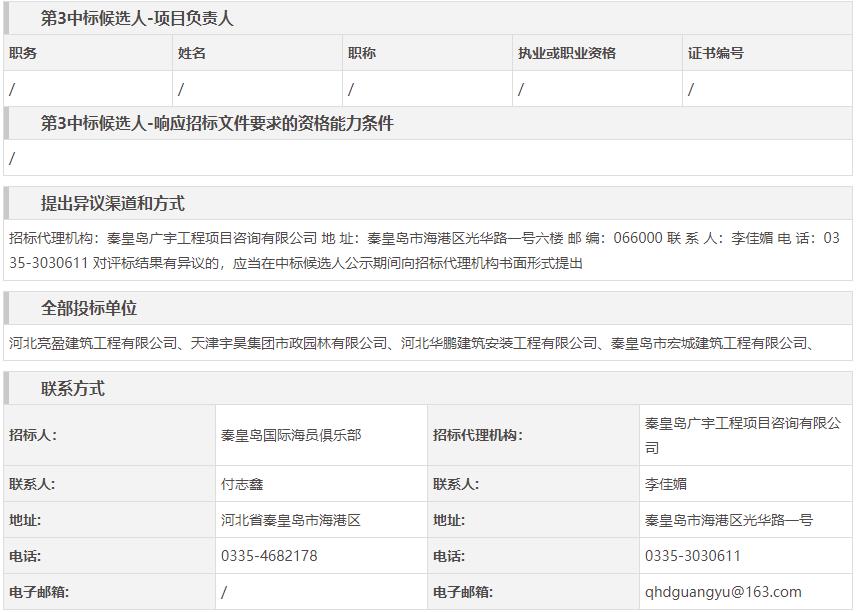Click the phone number 0335-4682178
This screenshot has width=856, height=612.
[269, 556]
